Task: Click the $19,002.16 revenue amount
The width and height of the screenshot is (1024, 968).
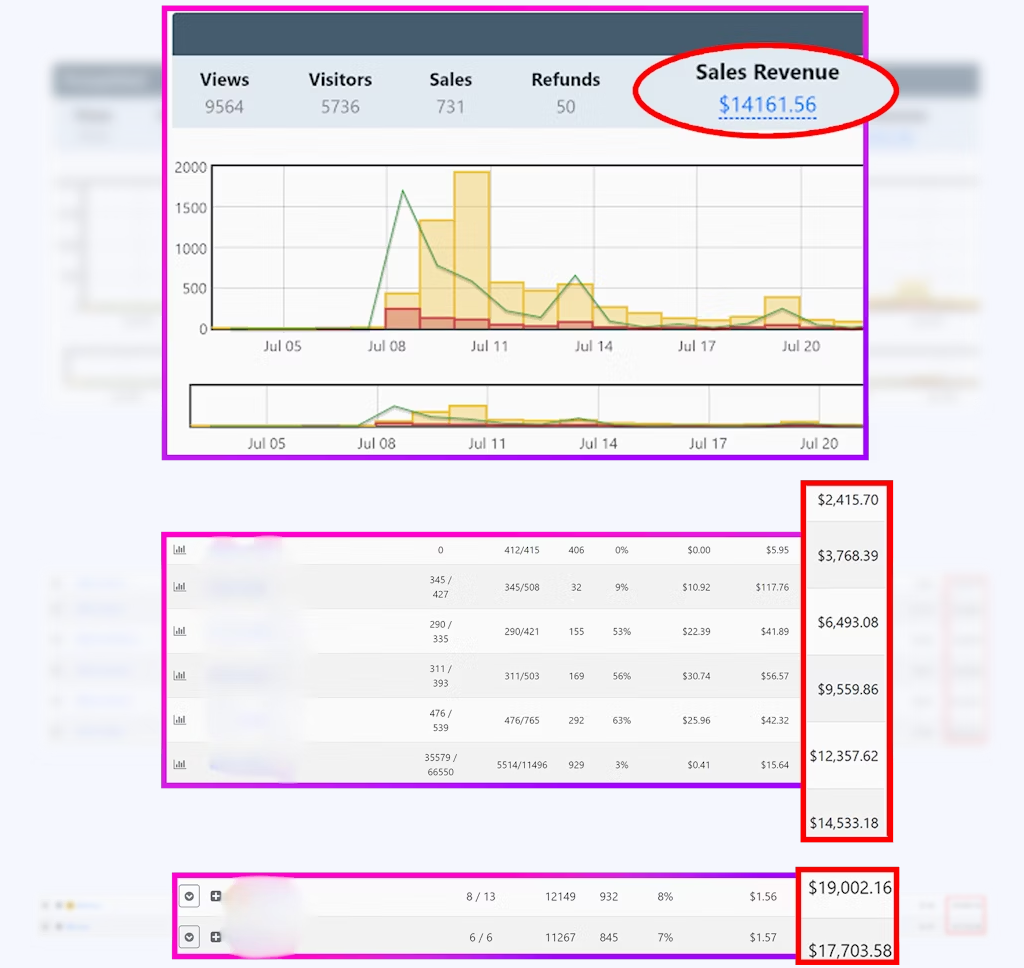Action: 848,888
